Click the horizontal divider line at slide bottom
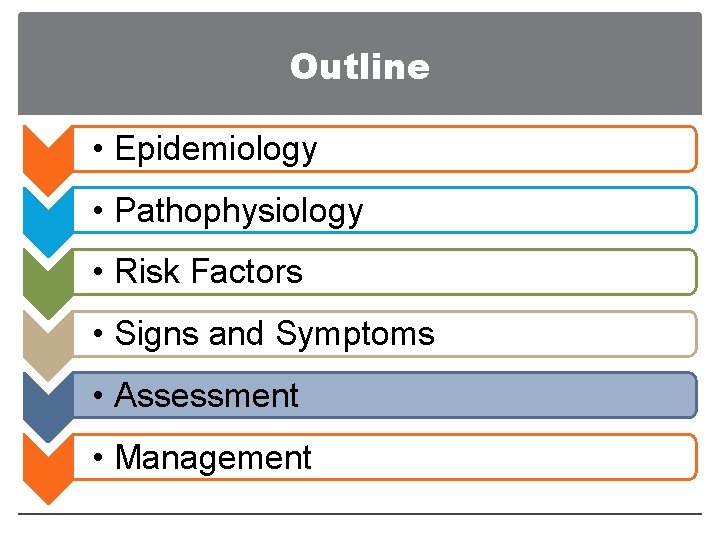This screenshot has height=540, width=720. [360, 514]
